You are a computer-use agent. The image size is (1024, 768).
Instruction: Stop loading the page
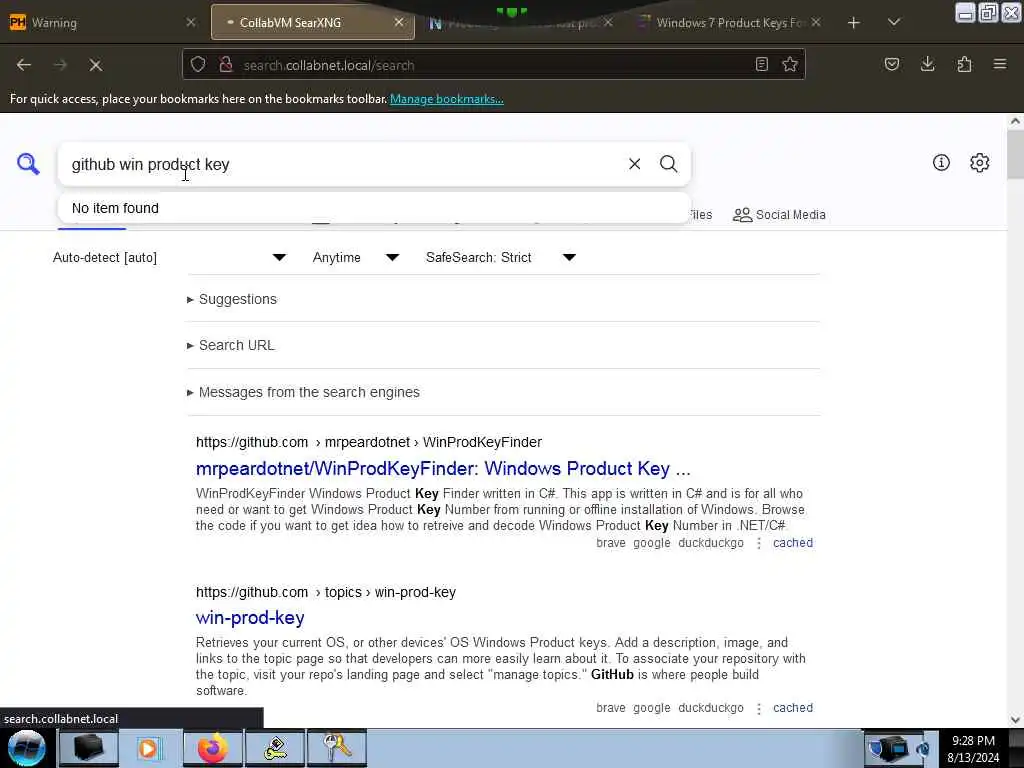pyautogui.click(x=95, y=65)
